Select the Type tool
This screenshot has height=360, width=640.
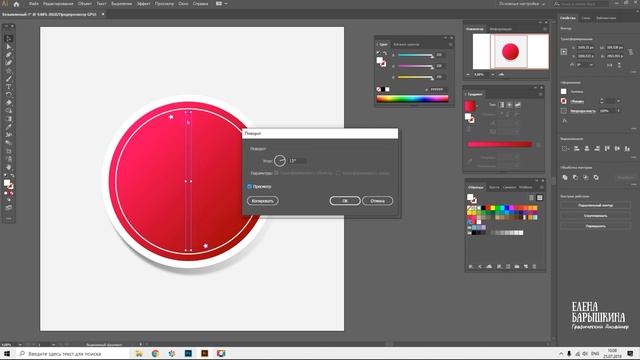point(9,87)
